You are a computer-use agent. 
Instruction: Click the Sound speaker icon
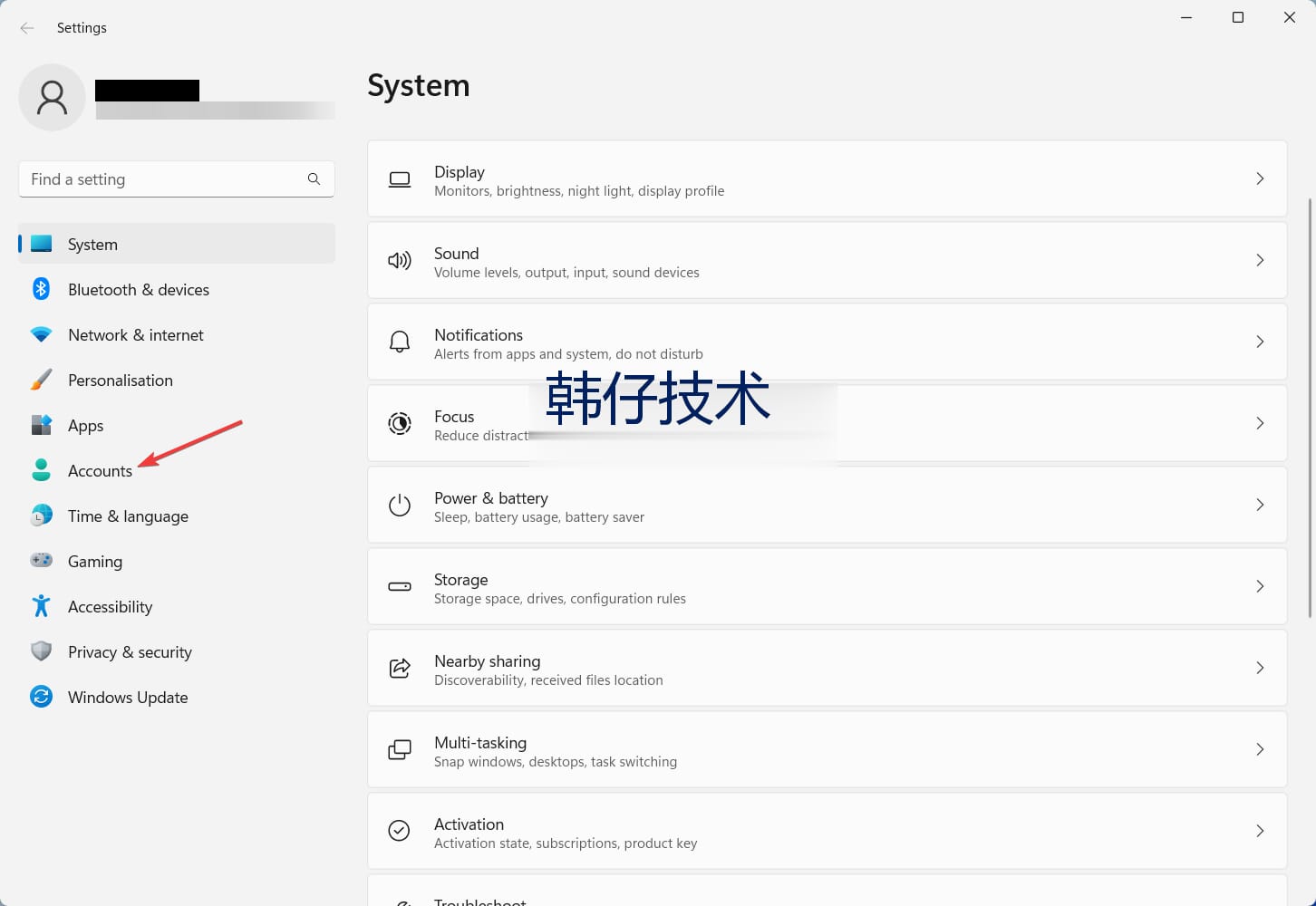point(400,261)
